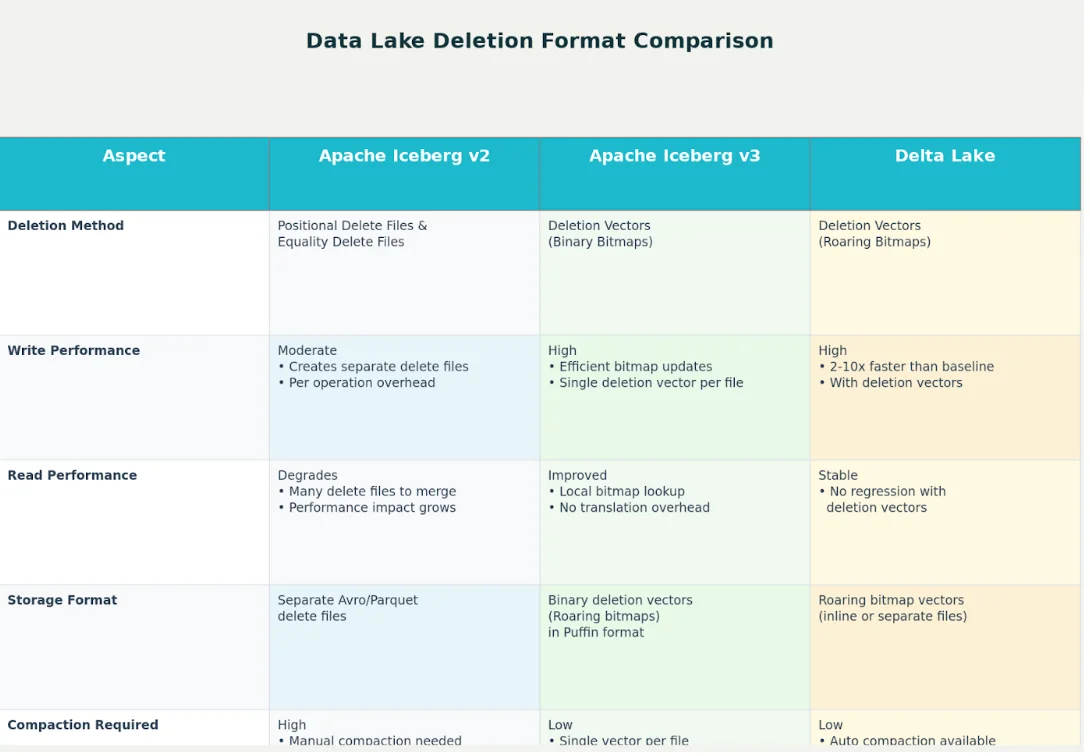This screenshot has width=1090, height=756.
Task: Select the "No translation overhead" bullet
Action: coord(634,508)
